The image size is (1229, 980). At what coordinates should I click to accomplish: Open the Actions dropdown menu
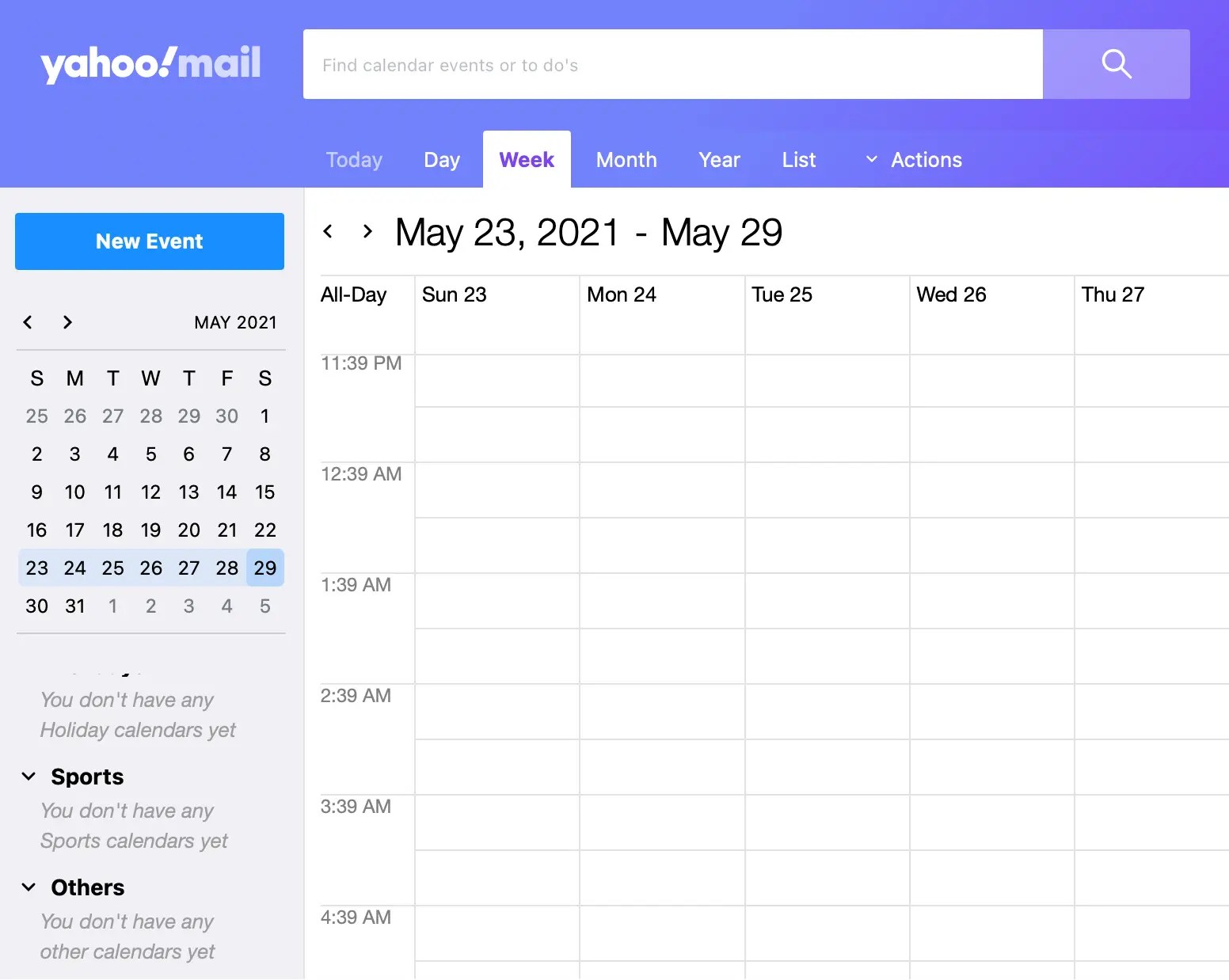[x=926, y=159]
